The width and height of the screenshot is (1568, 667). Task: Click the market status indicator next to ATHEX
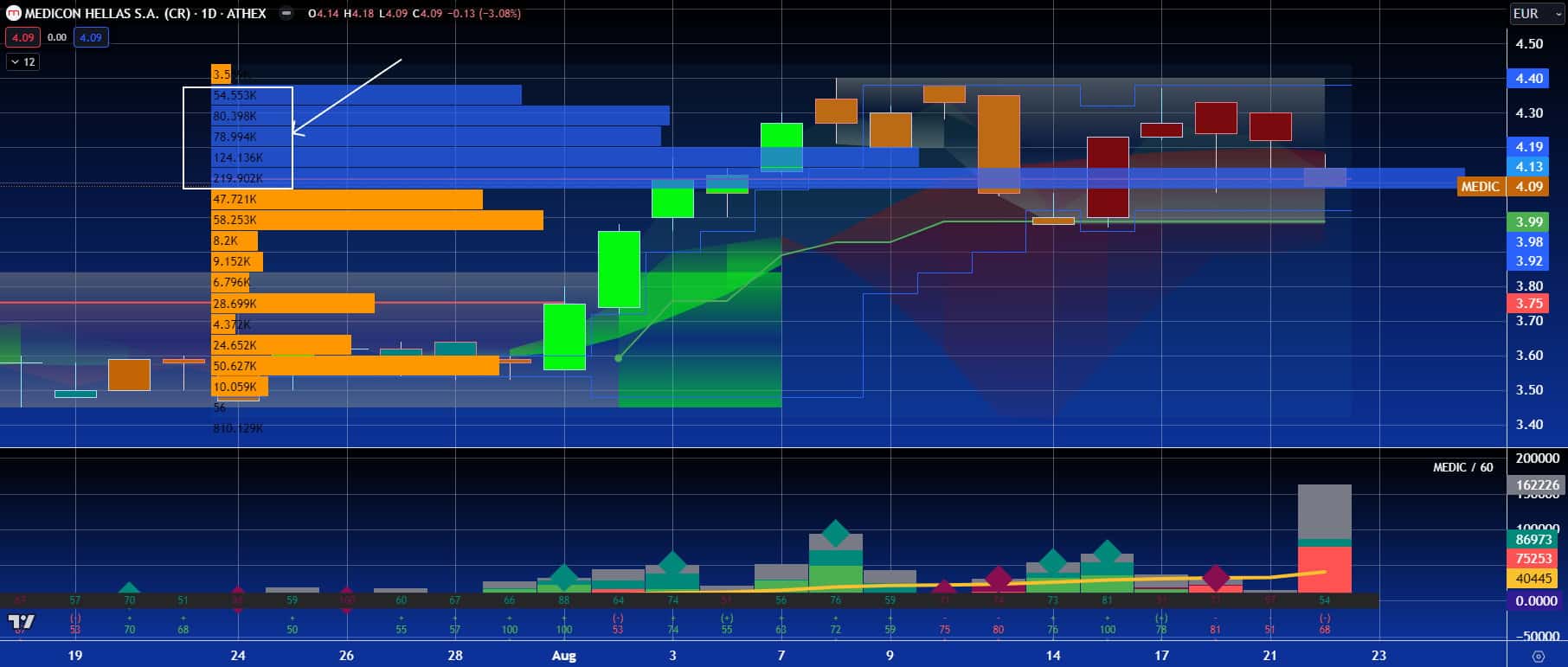point(286,14)
